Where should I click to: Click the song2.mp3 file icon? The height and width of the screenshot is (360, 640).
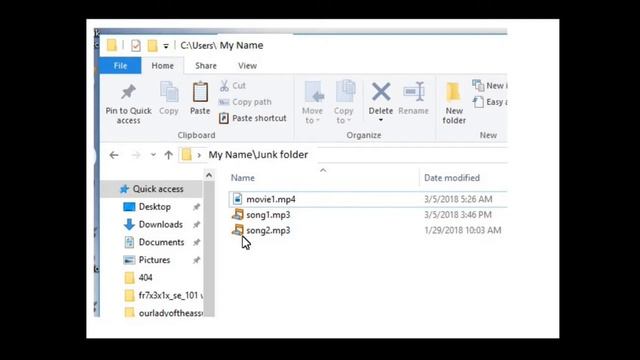(238, 230)
